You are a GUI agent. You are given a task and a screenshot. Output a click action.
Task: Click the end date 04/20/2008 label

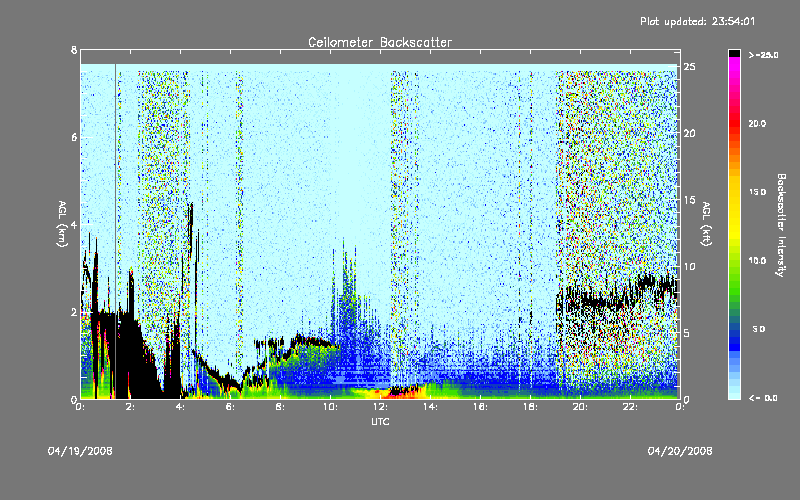click(680, 451)
